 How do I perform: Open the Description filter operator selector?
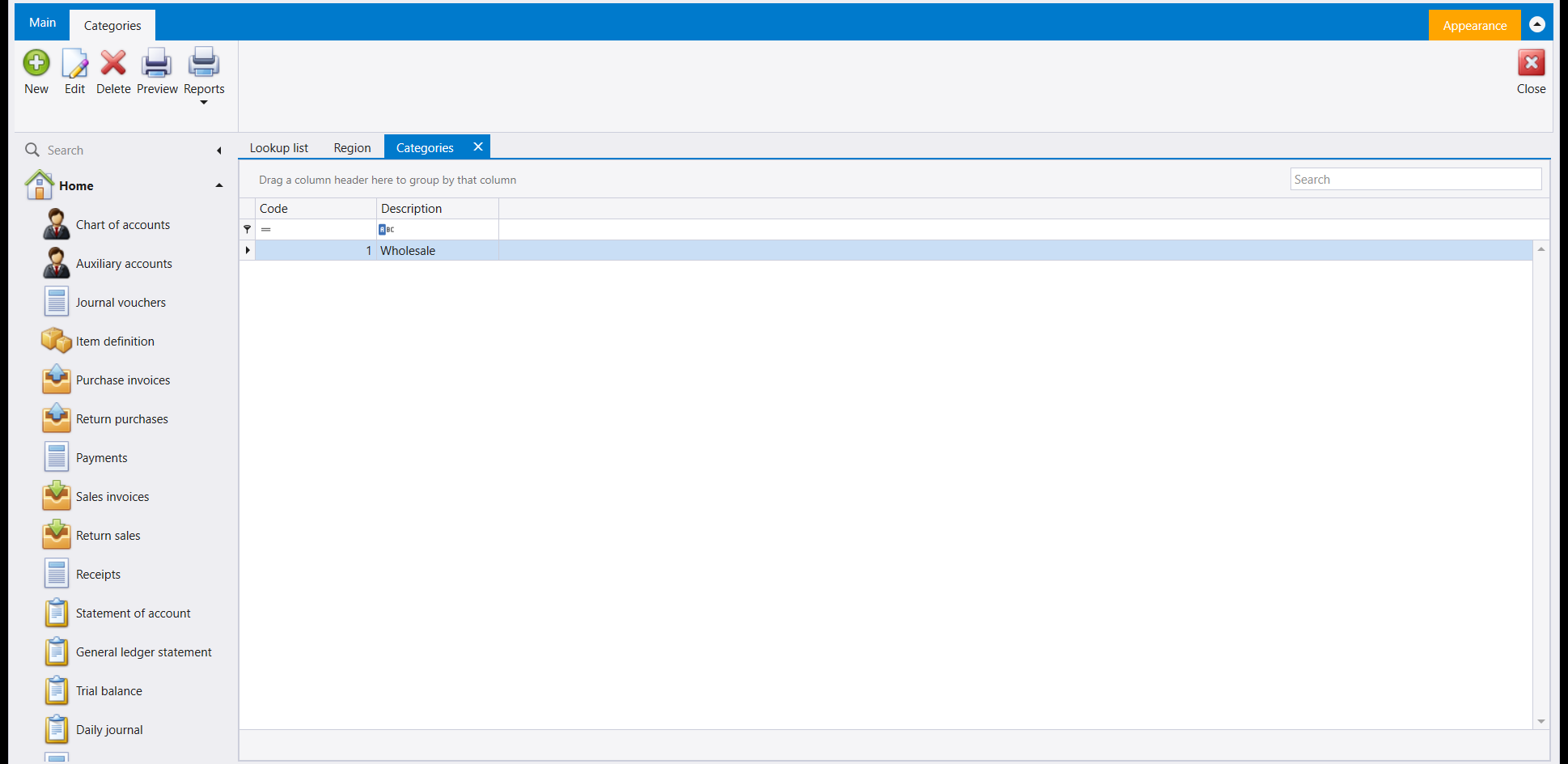[x=387, y=230]
